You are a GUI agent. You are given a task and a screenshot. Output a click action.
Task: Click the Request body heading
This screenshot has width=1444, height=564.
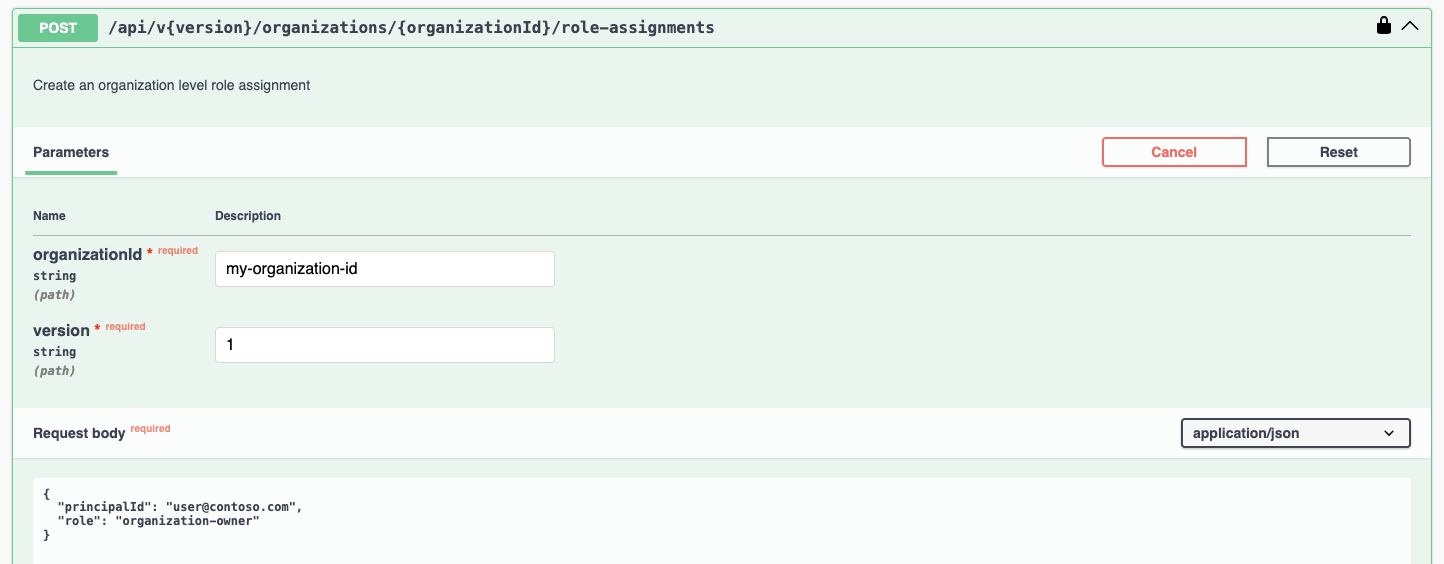(x=79, y=433)
